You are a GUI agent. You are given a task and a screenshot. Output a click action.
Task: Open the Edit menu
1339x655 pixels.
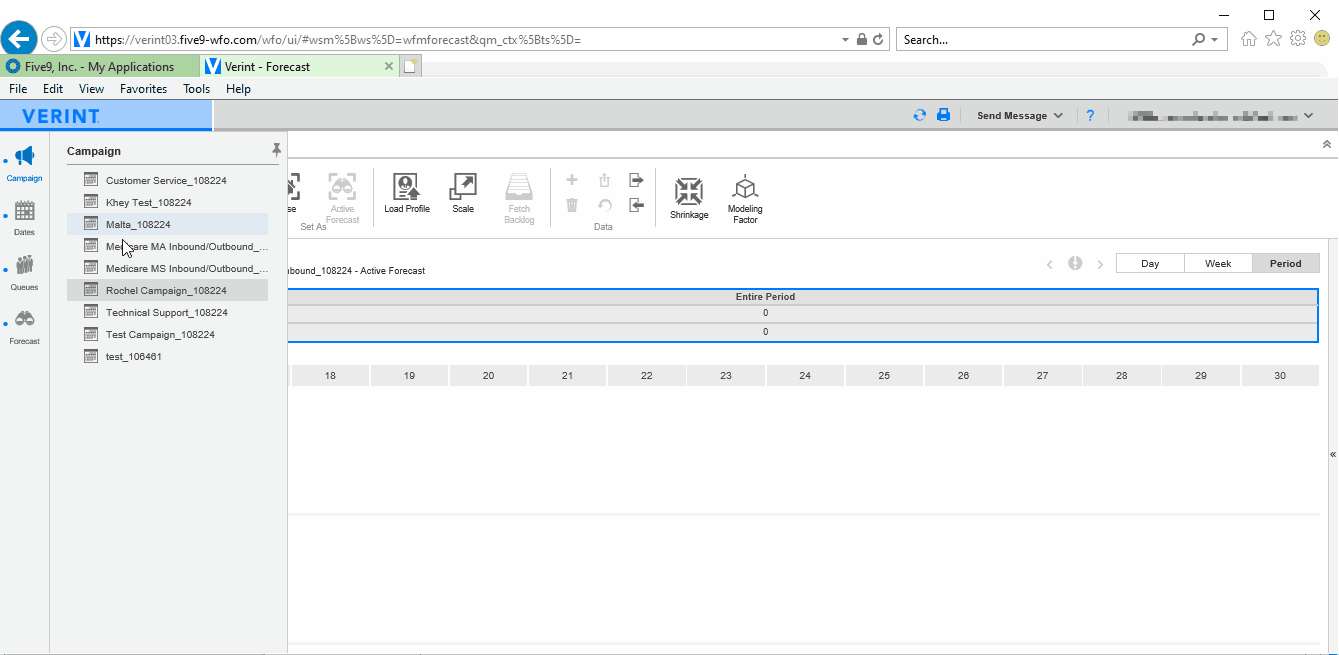(53, 89)
